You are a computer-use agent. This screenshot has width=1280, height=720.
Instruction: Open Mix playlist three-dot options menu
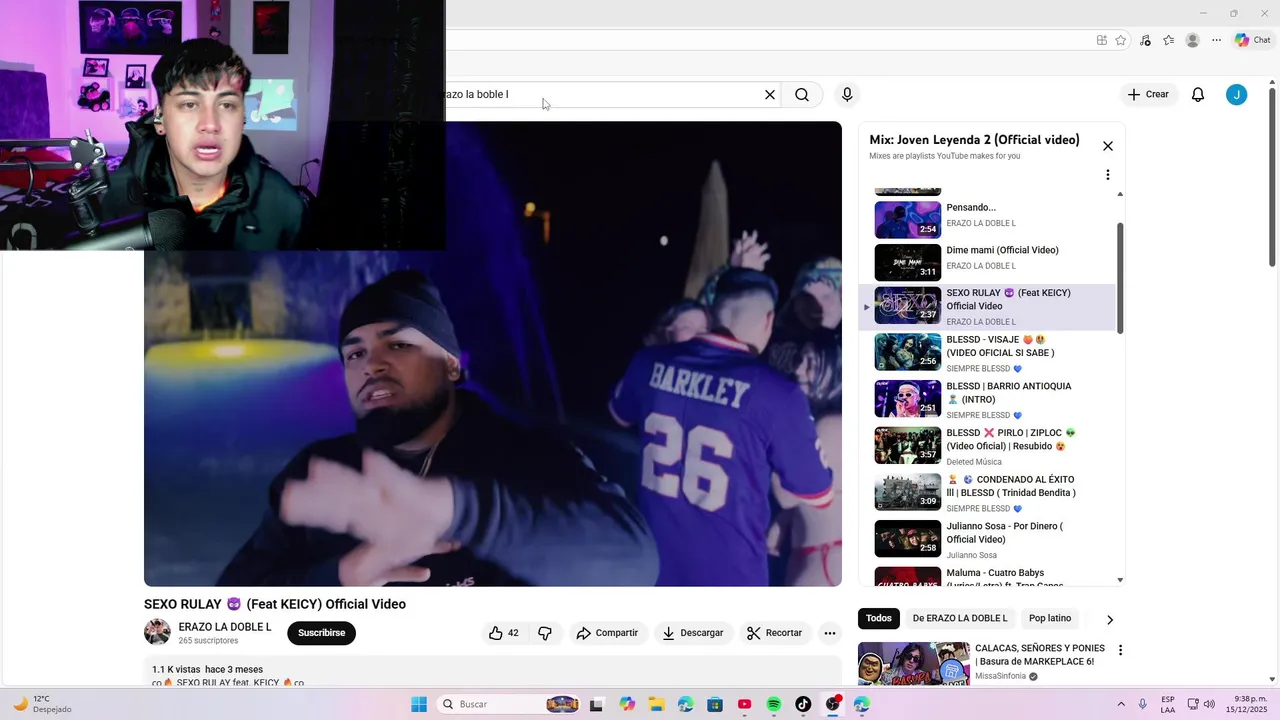coord(1107,175)
